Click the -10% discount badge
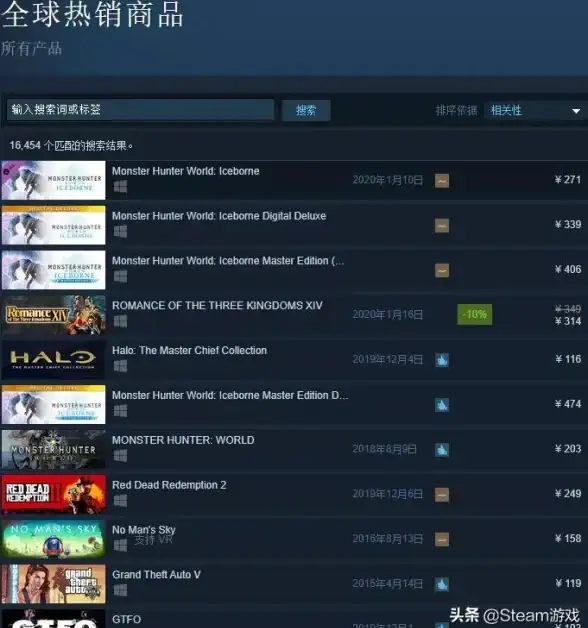Viewport: 588px width, 628px height. [x=475, y=314]
